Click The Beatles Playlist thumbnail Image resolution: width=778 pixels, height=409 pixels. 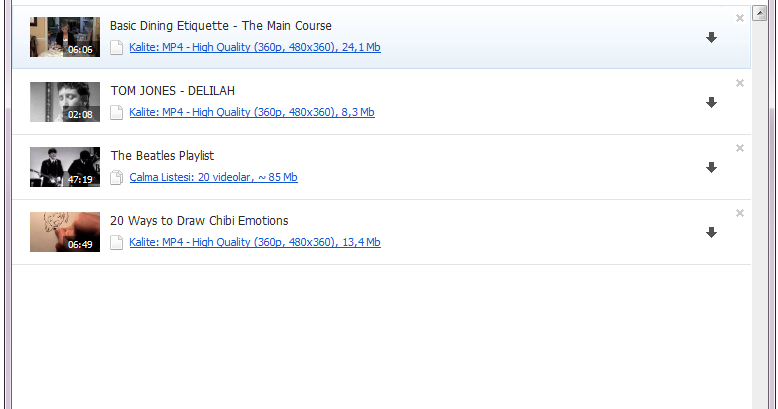[x=64, y=167]
